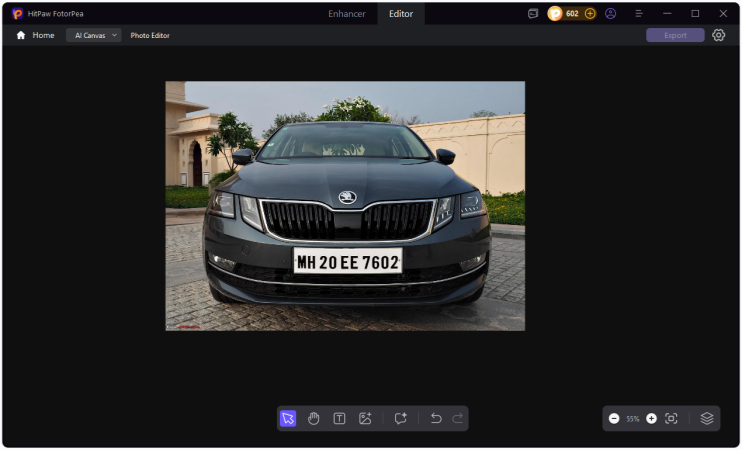Open the hamburger menu

click(639, 14)
